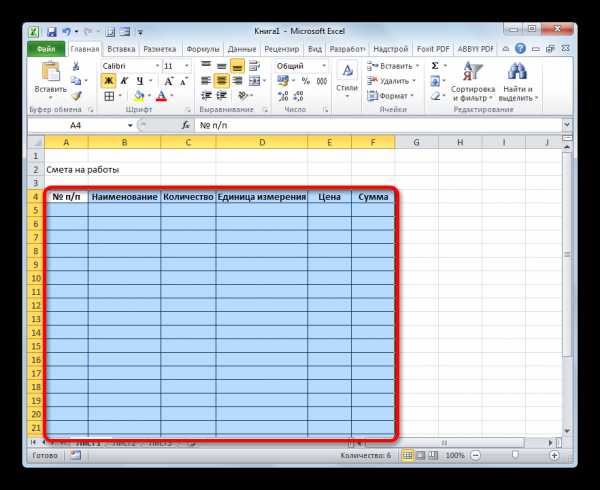The image size is (600, 490).
Task: Switch to the Вставка ribbon tab
Action: click(121, 49)
